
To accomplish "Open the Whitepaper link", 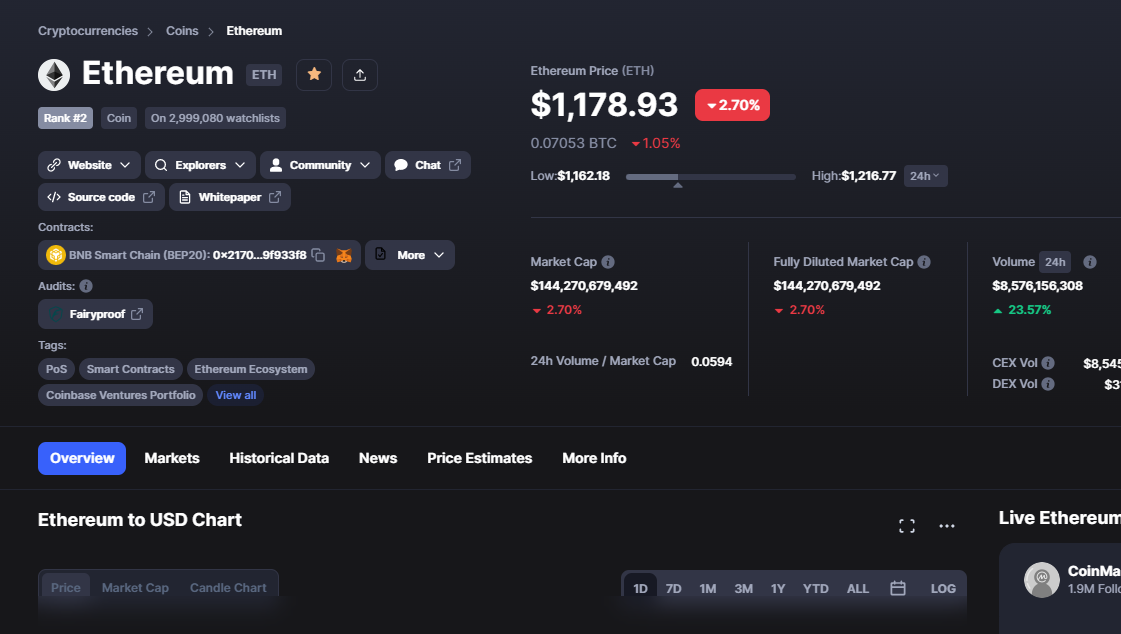I will pos(229,197).
